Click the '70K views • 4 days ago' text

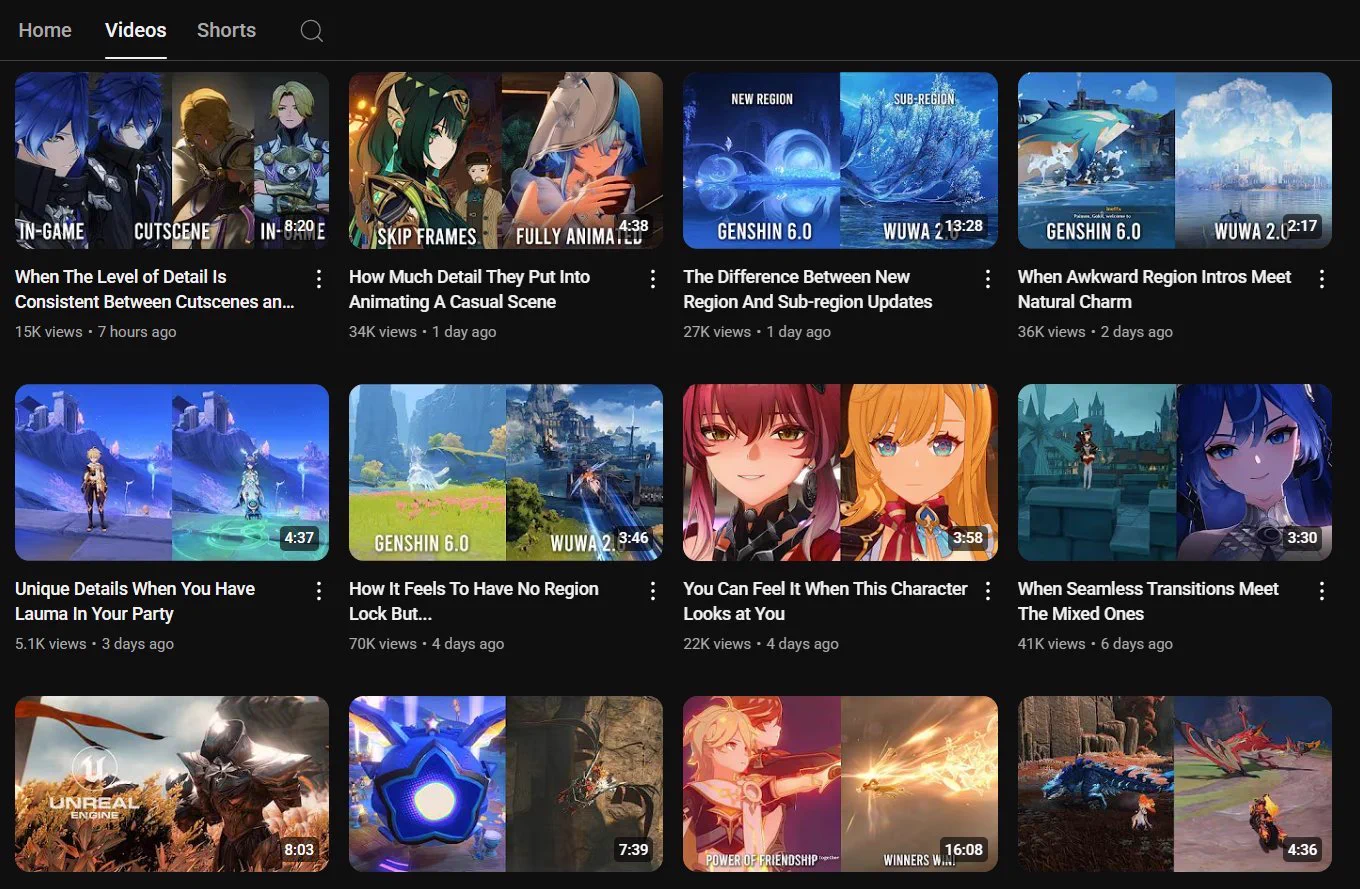[427, 644]
